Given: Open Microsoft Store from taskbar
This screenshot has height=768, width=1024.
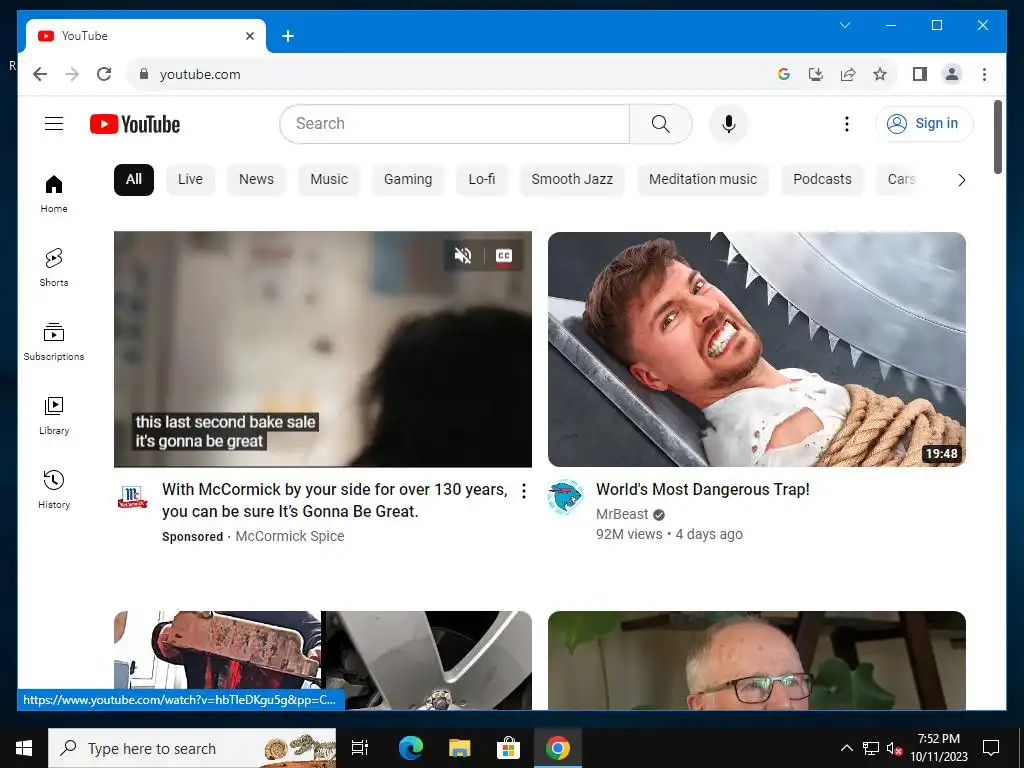Looking at the screenshot, I should click(x=508, y=748).
